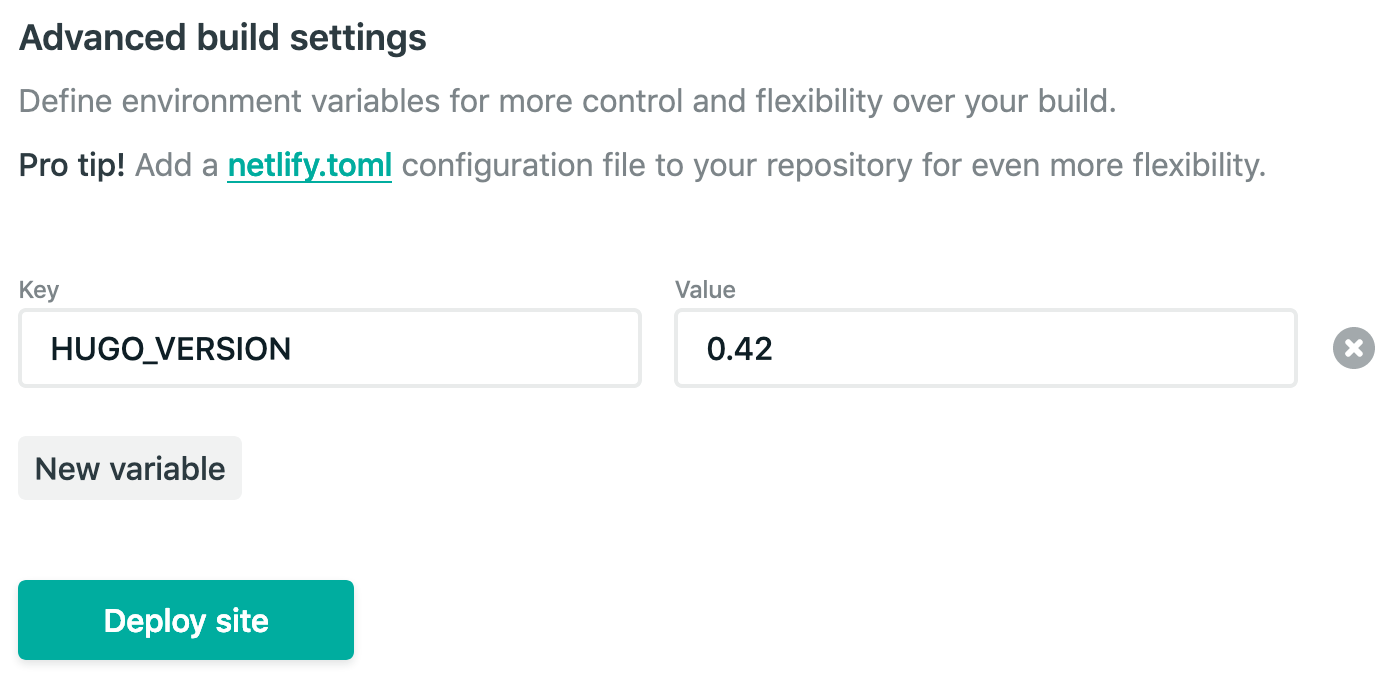Click the Value field label
This screenshot has width=1400, height=690.
[705, 290]
